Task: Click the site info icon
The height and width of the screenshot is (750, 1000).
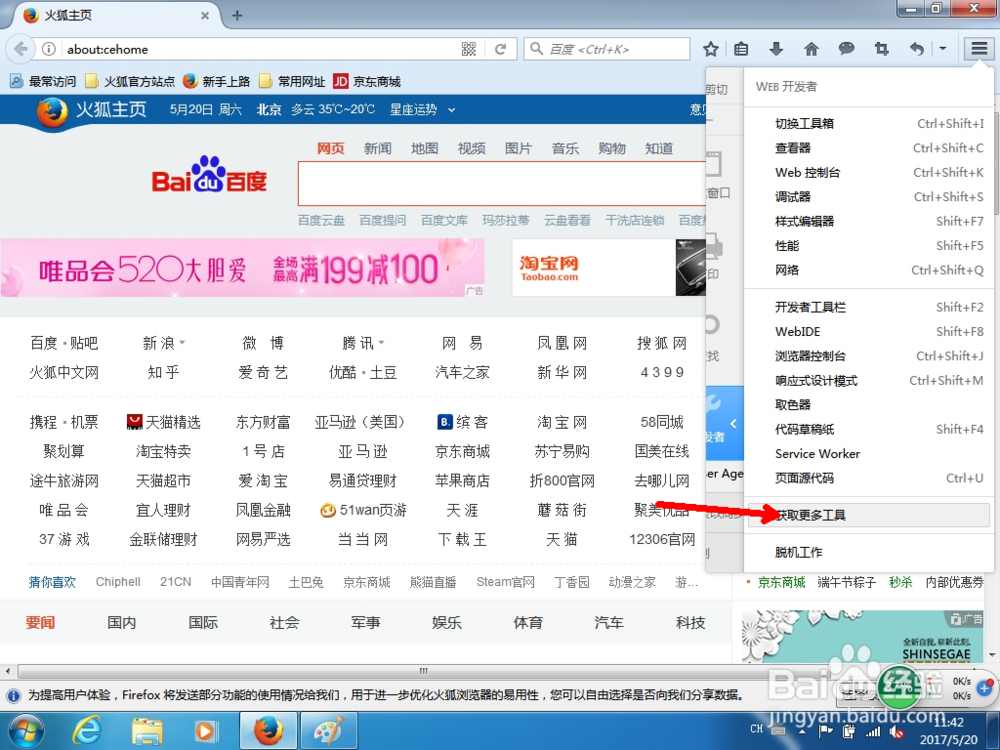Action: [48, 49]
